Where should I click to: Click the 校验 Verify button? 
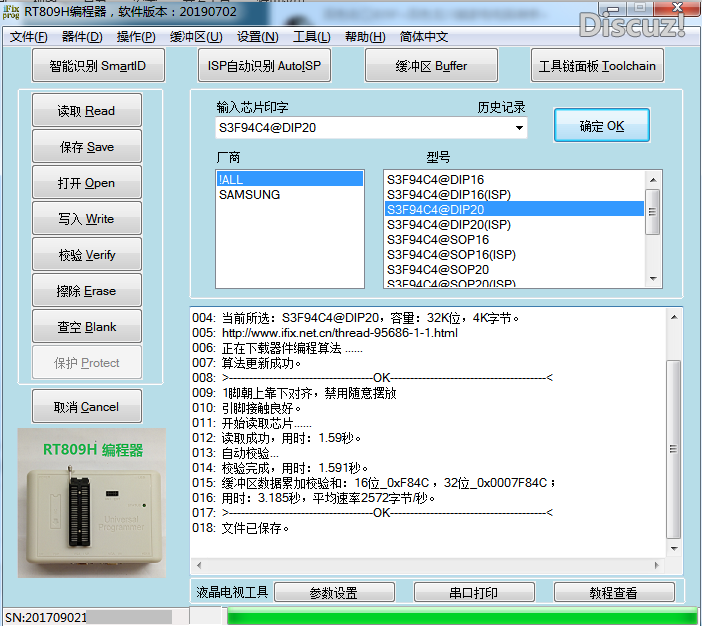(x=87, y=255)
